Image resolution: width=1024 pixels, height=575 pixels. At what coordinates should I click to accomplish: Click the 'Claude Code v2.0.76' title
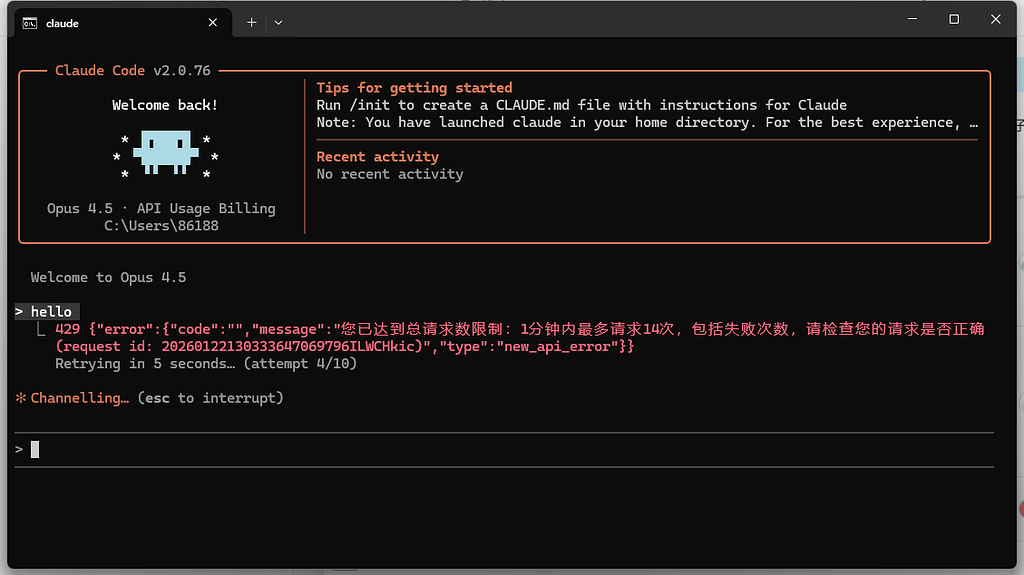pos(133,71)
